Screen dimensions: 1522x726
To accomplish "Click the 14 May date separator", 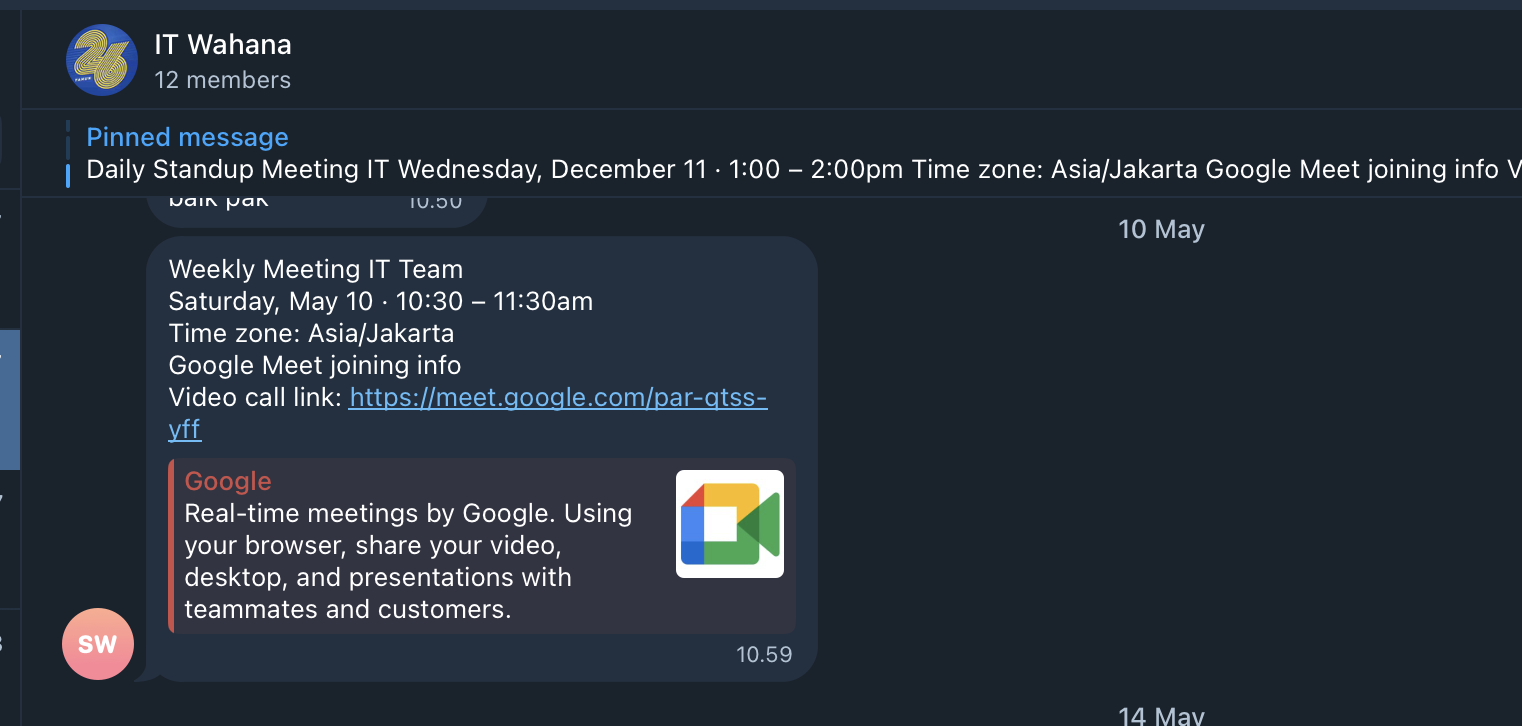I will pyautogui.click(x=1161, y=716).
